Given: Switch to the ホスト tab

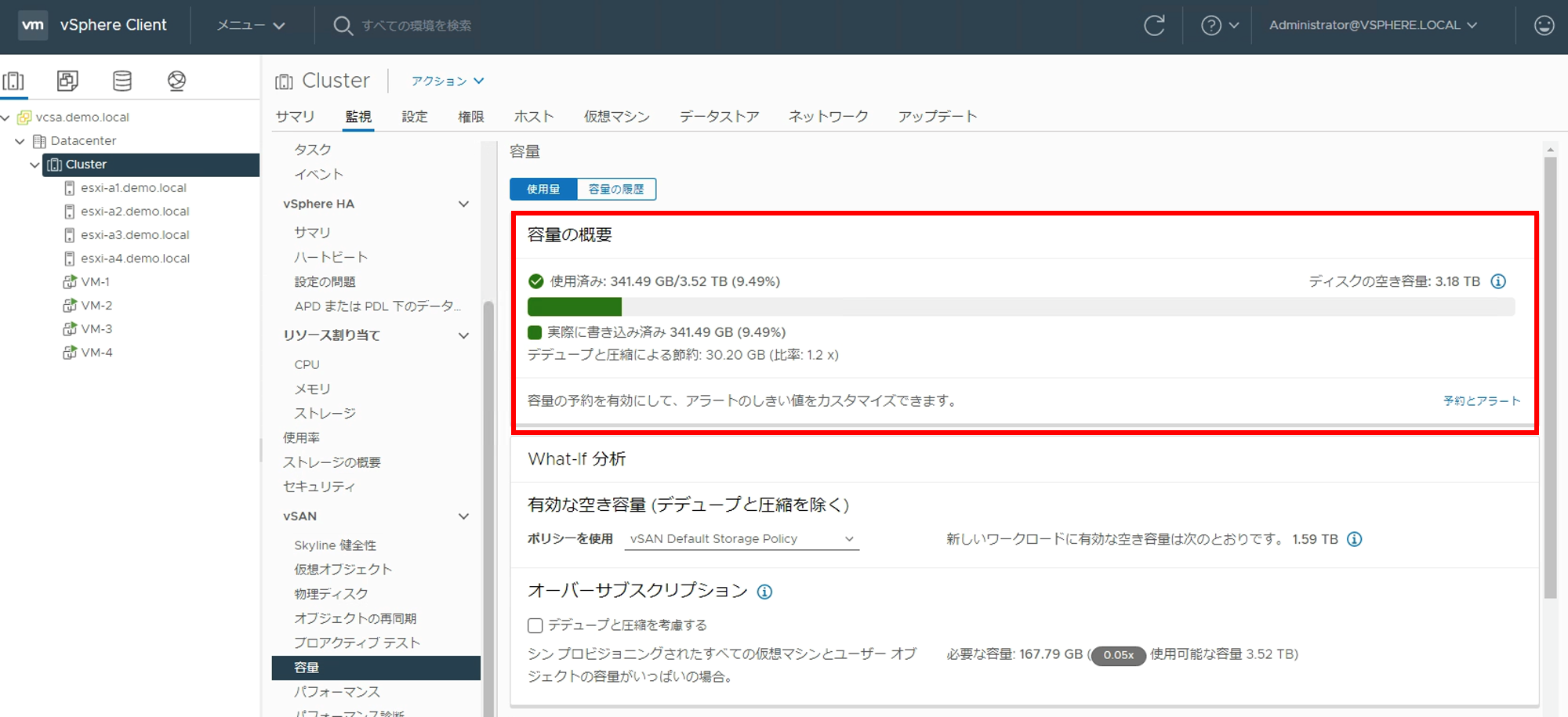Looking at the screenshot, I should point(534,117).
